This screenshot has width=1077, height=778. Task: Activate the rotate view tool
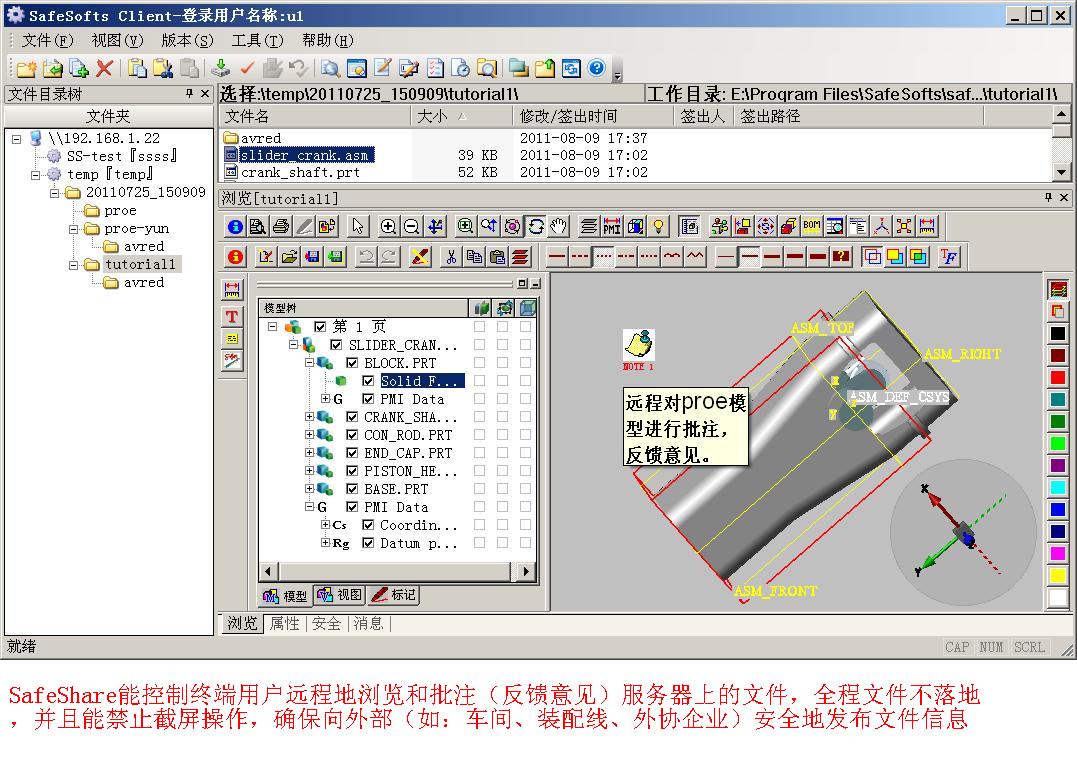click(x=536, y=226)
